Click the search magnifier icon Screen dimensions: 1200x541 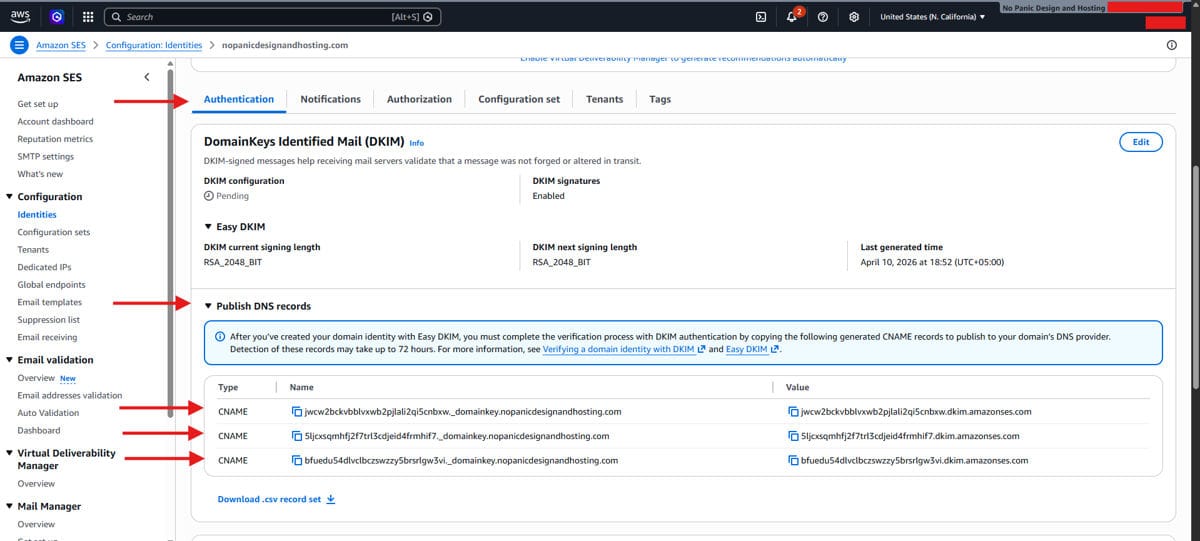click(116, 17)
